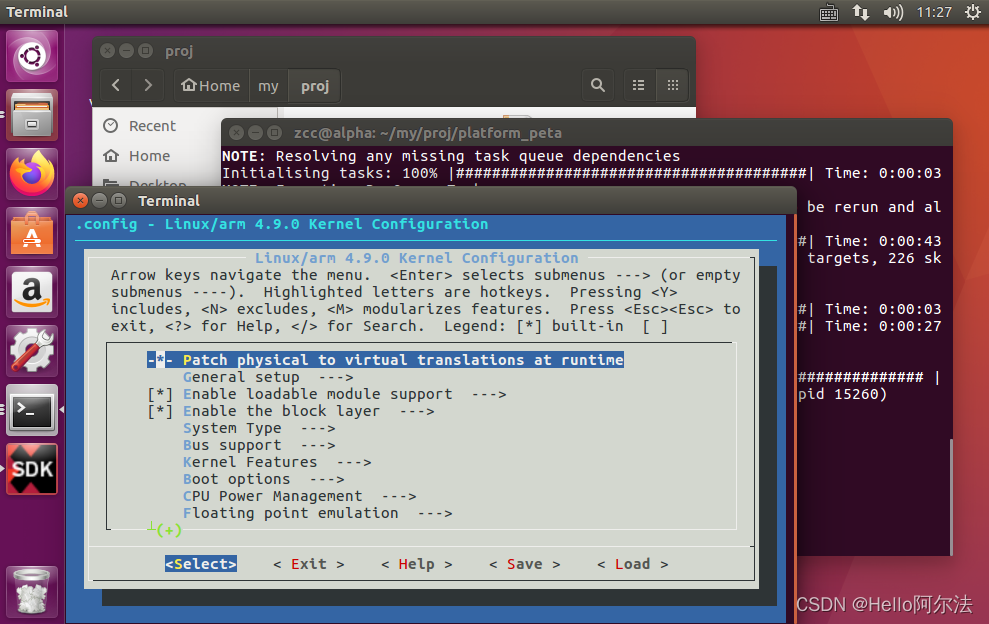The image size is (989, 624).
Task: Click the search icon in the file manager
Action: coord(597,85)
